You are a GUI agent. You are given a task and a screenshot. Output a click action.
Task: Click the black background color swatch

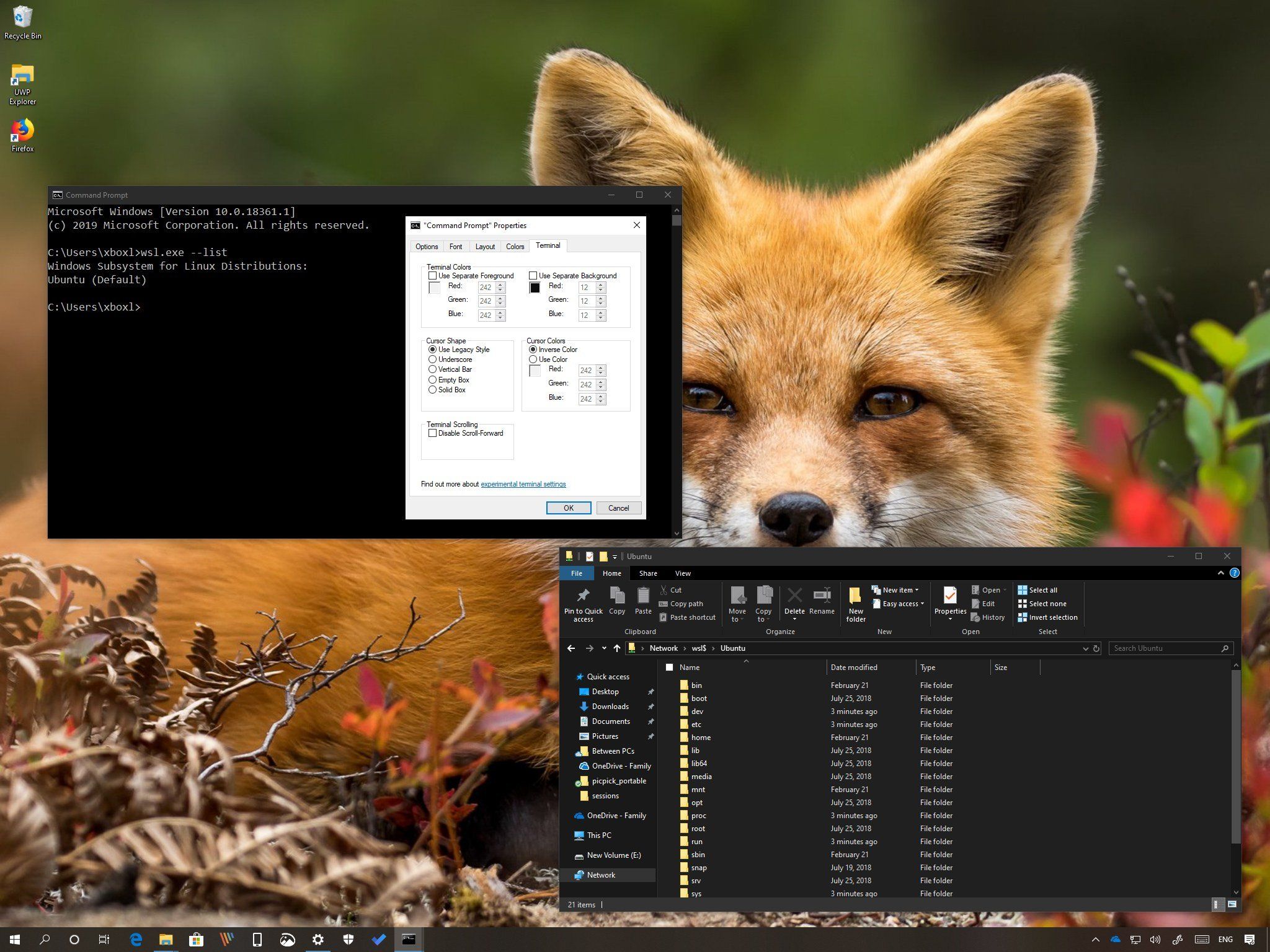click(535, 288)
